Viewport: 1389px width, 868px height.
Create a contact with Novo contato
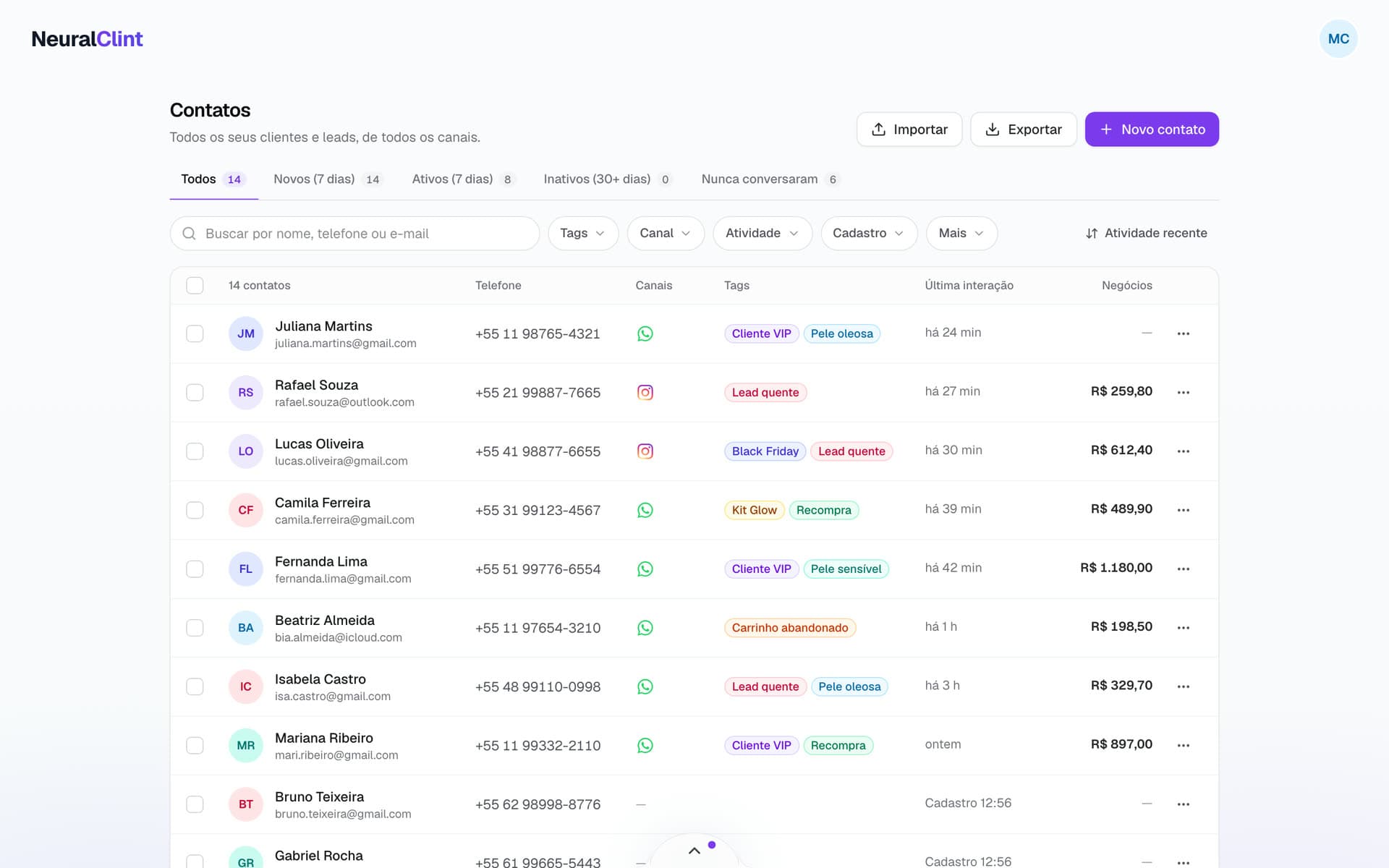(x=1152, y=129)
